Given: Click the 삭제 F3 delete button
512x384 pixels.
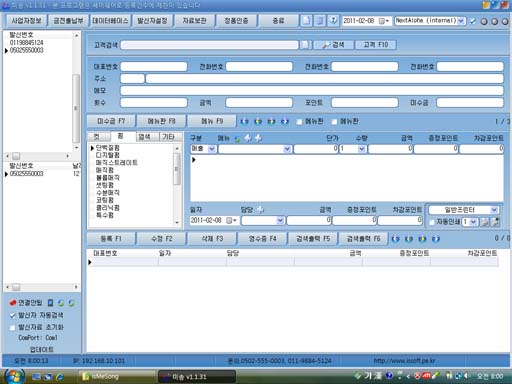Looking at the screenshot, I should (212, 239).
